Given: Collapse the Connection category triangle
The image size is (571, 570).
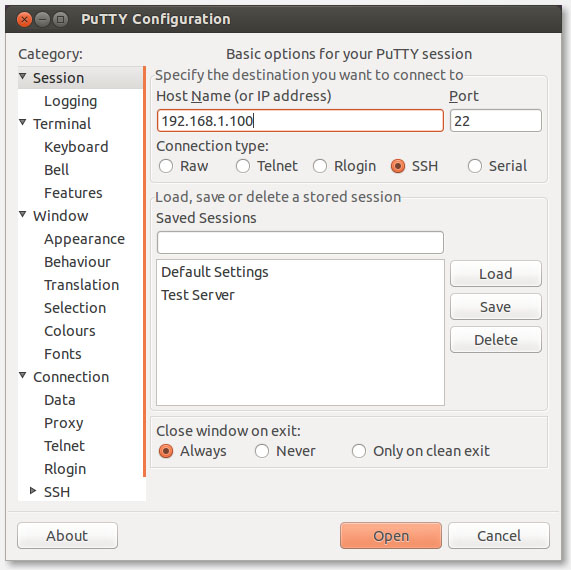Looking at the screenshot, I should [23, 375].
